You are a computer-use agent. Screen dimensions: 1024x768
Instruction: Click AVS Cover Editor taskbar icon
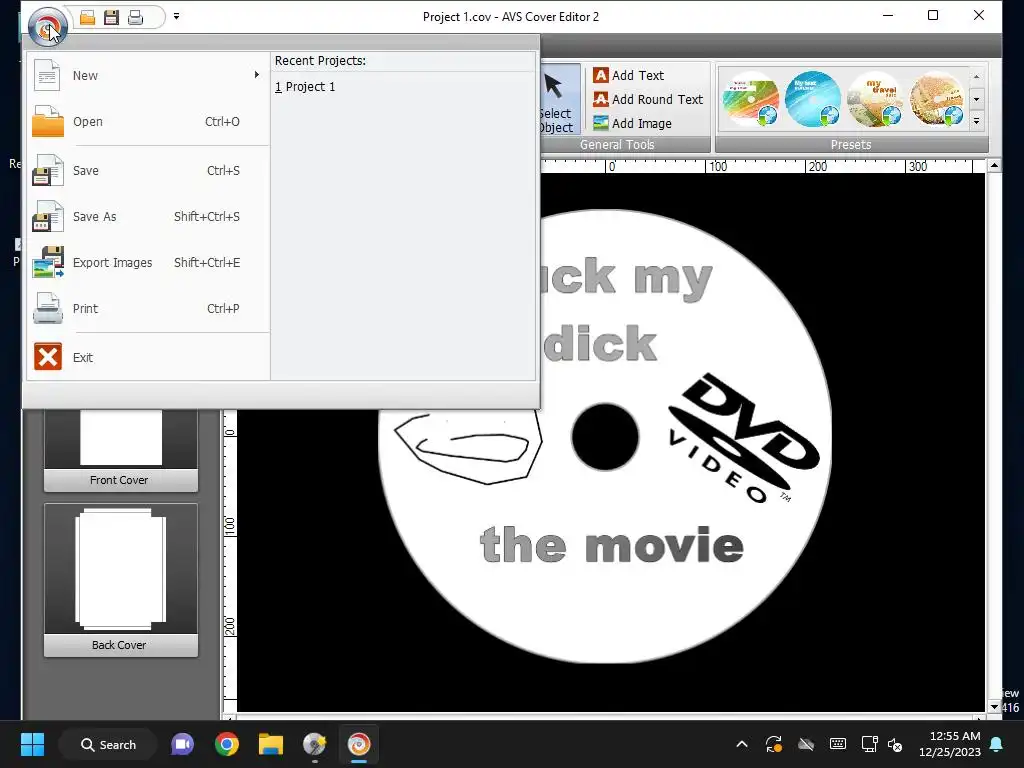click(x=359, y=744)
